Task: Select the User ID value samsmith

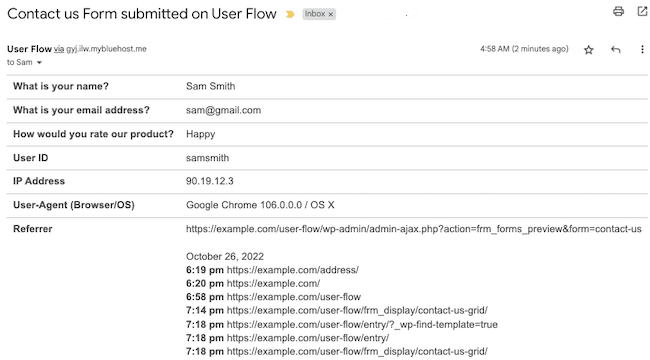Action: [207, 158]
